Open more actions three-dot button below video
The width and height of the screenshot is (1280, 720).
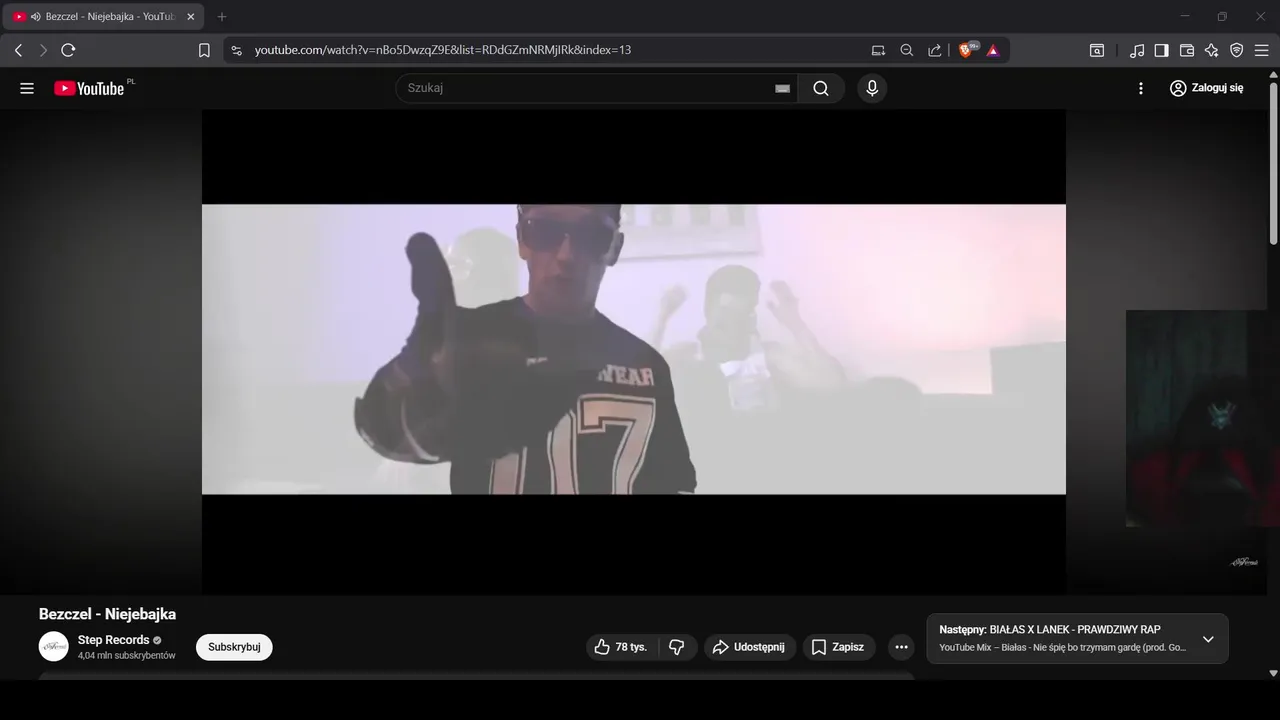point(901,647)
